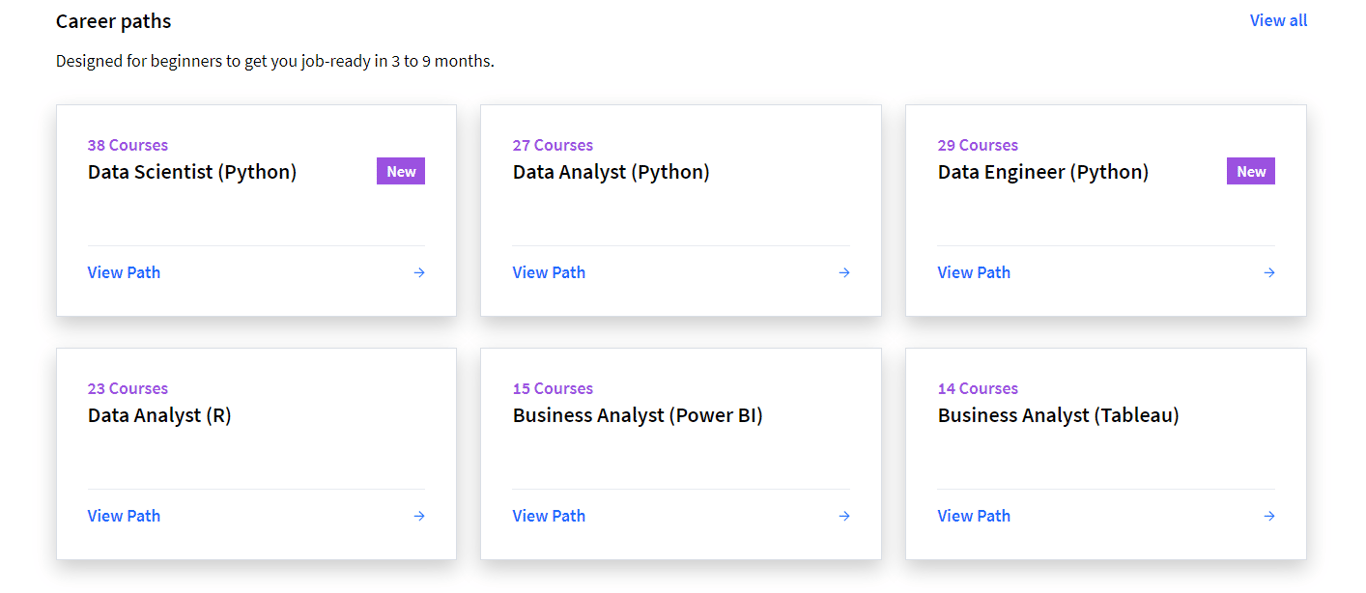This screenshot has height=593, width=1366.
Task: Click View Path under Business Analyst (Power BI)
Action: coord(549,516)
